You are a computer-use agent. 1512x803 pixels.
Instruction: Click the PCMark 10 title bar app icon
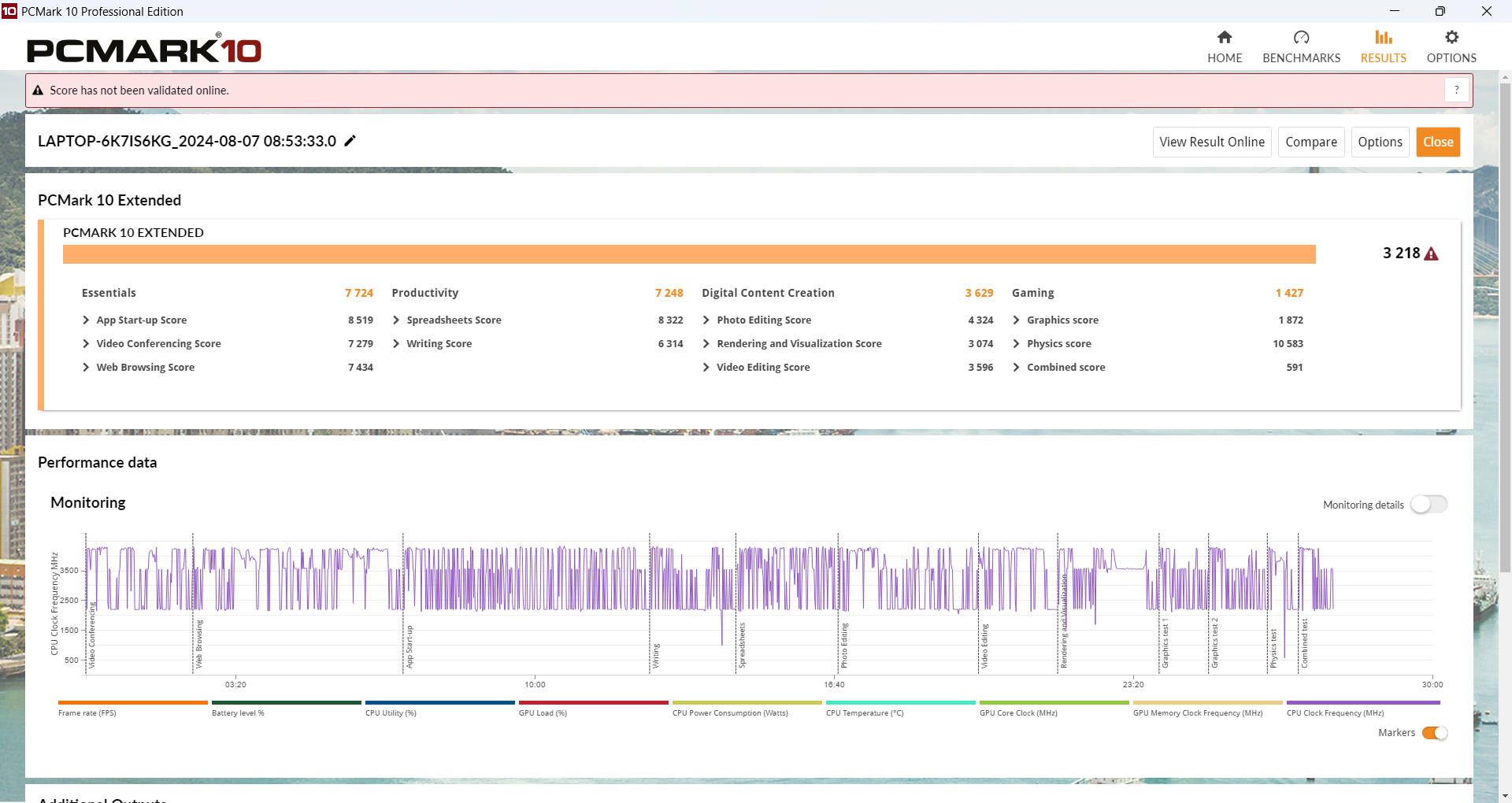pyautogui.click(x=9, y=11)
